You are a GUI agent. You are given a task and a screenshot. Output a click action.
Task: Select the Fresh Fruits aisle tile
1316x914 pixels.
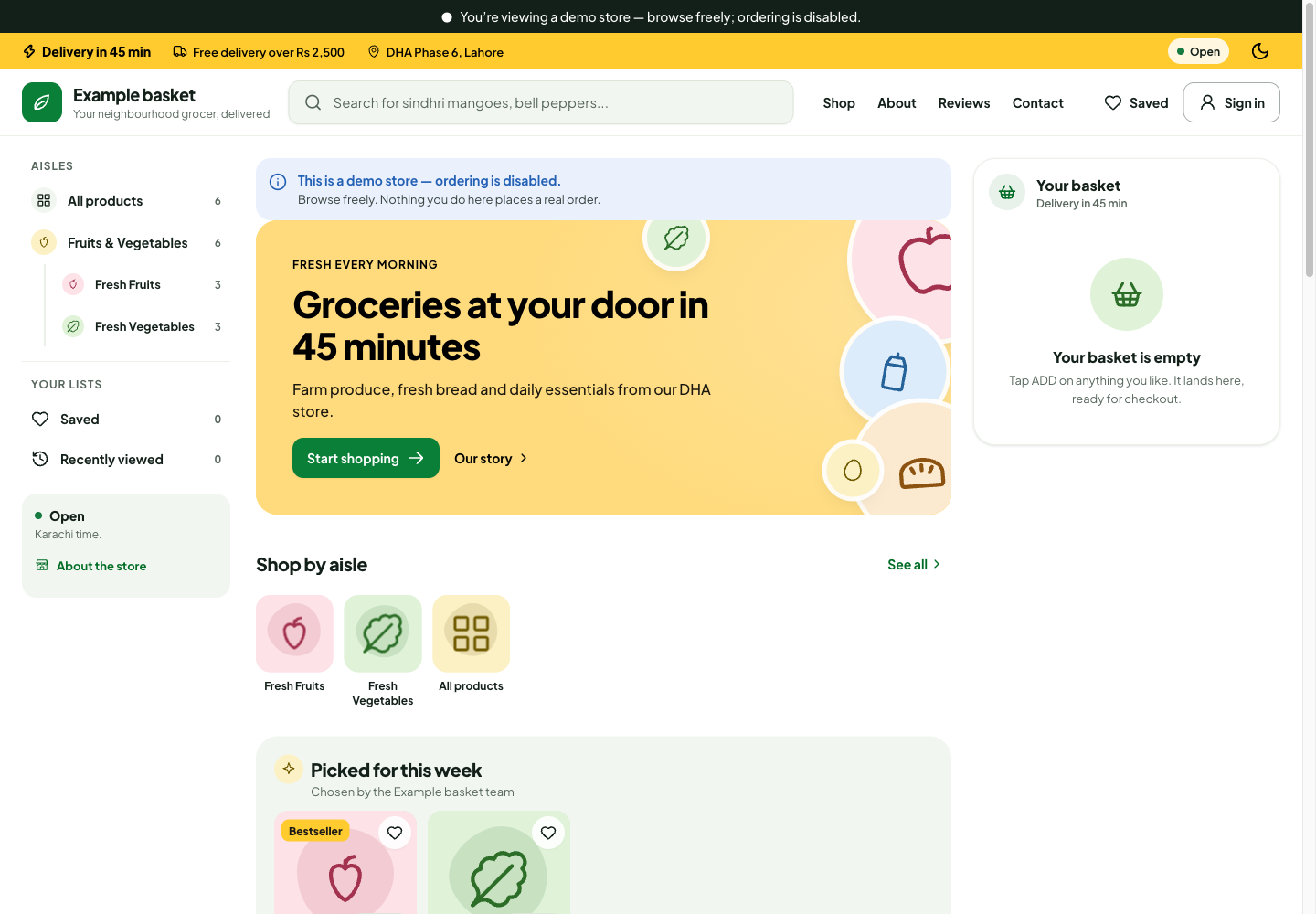click(294, 644)
